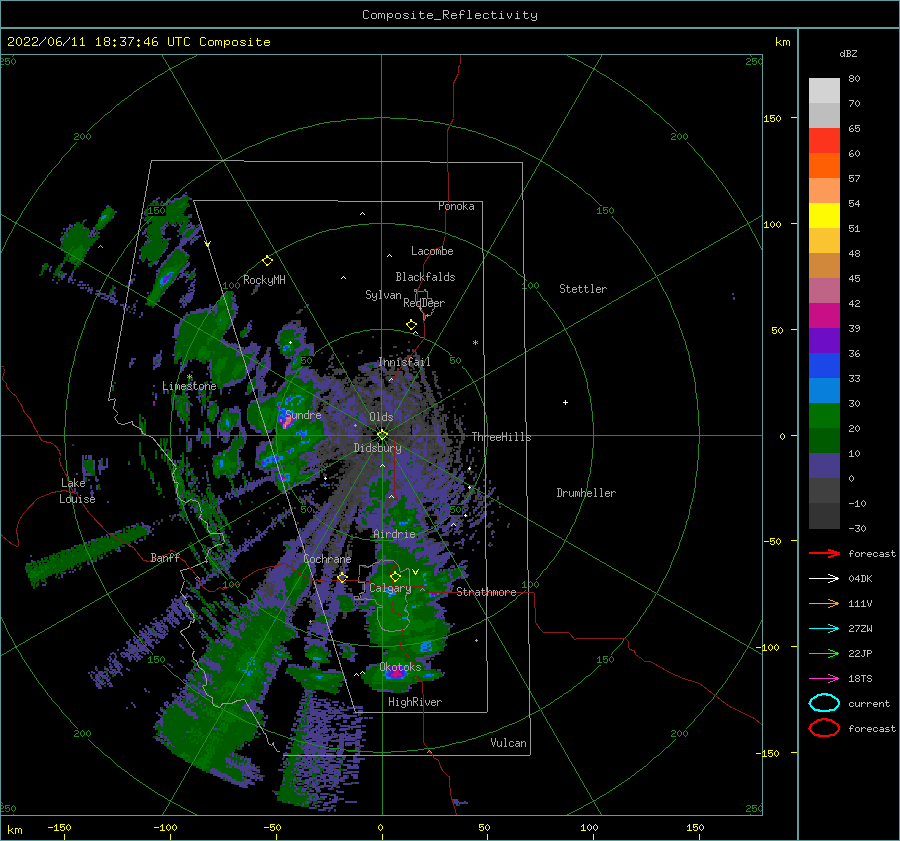Select the magenta 18TS arrow legend symbol
Viewport: 900px width, 841px height.
(824, 679)
